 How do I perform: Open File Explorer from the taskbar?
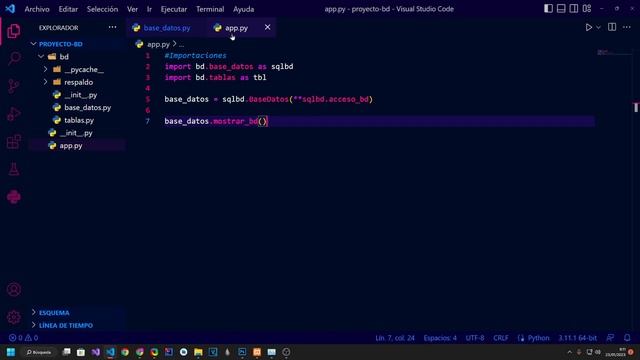click(x=198, y=352)
